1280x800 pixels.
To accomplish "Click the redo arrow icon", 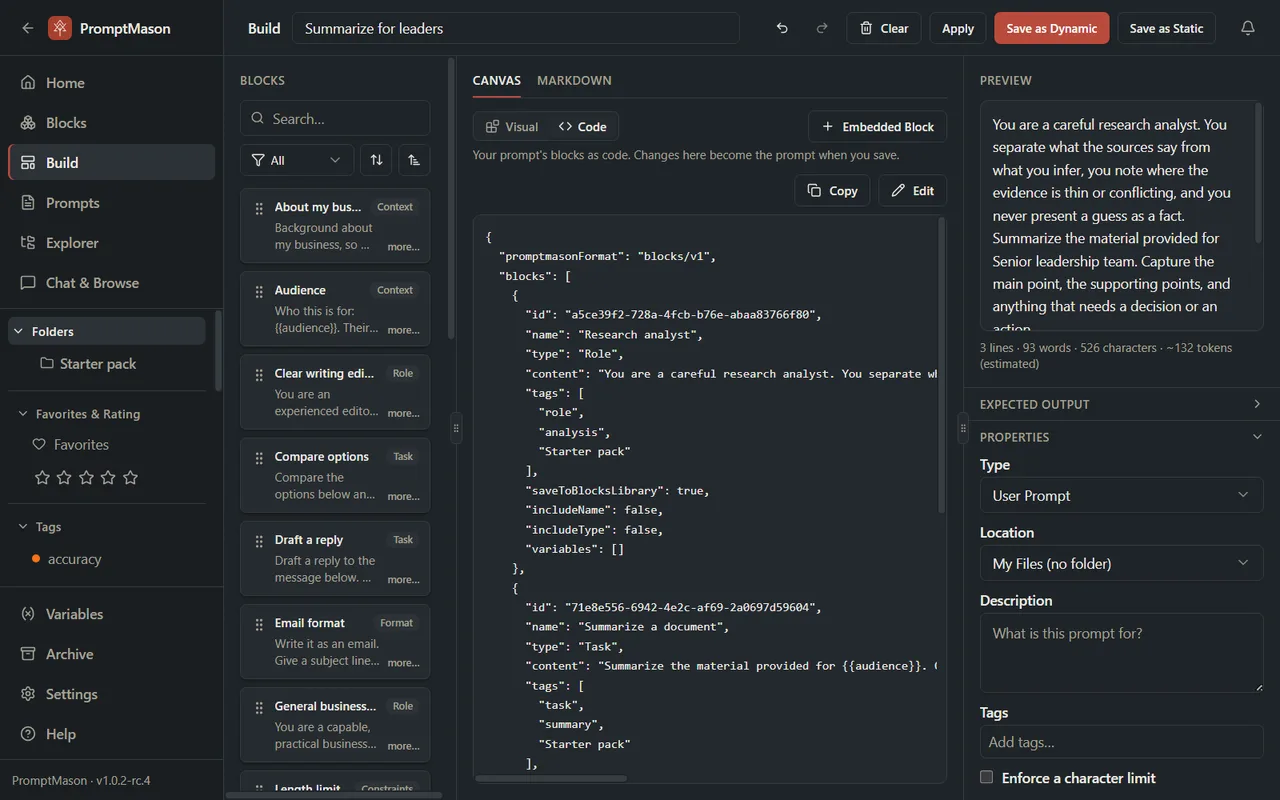I will 822,28.
